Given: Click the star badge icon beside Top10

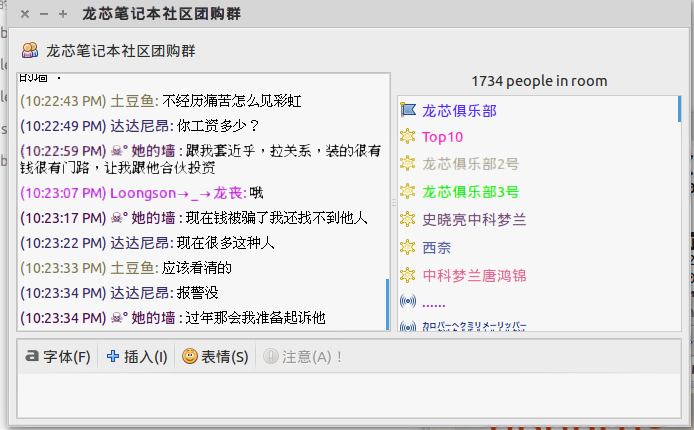Looking at the screenshot, I should coord(408,137).
